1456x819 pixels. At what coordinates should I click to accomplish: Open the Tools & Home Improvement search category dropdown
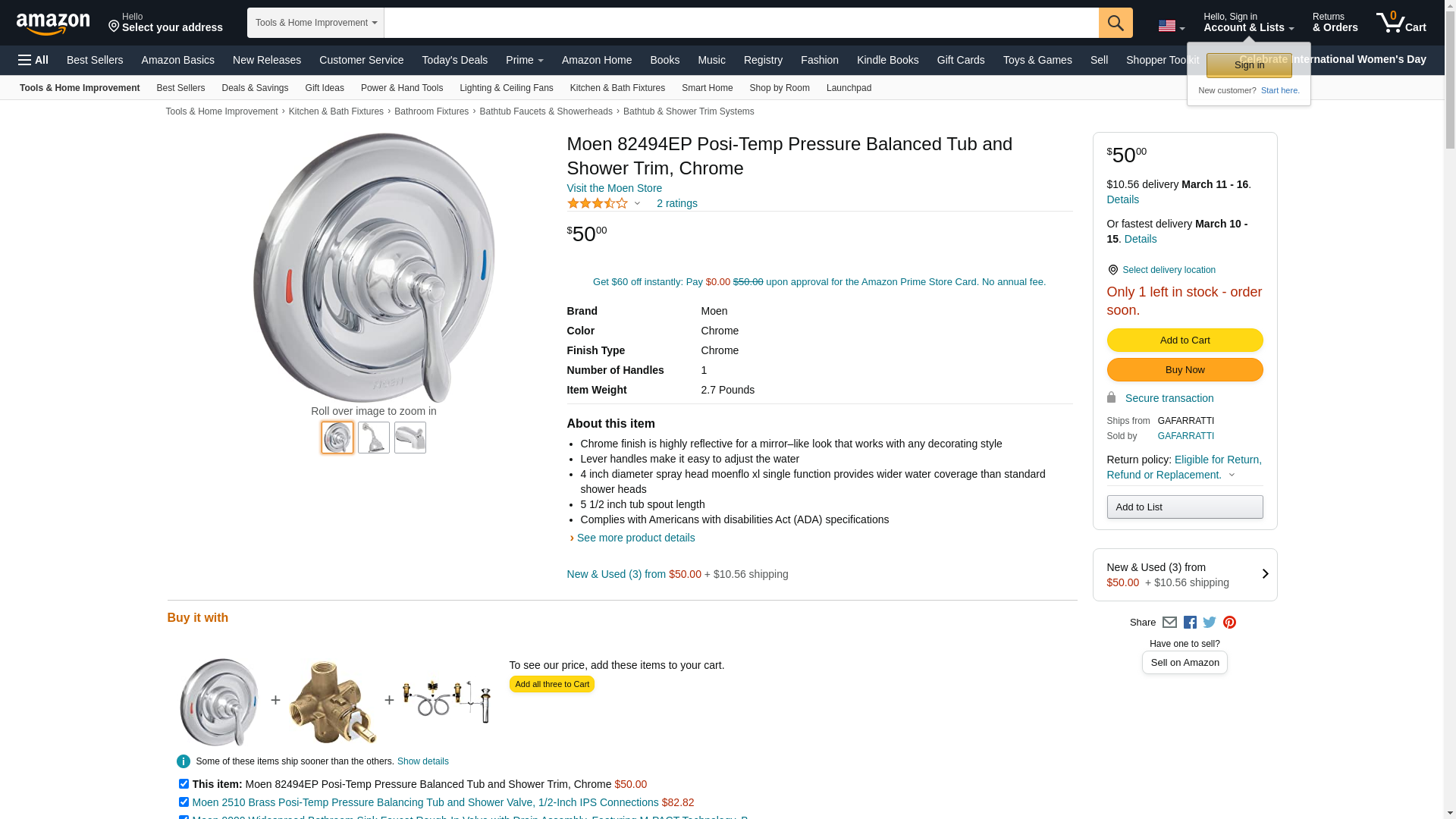(x=315, y=23)
